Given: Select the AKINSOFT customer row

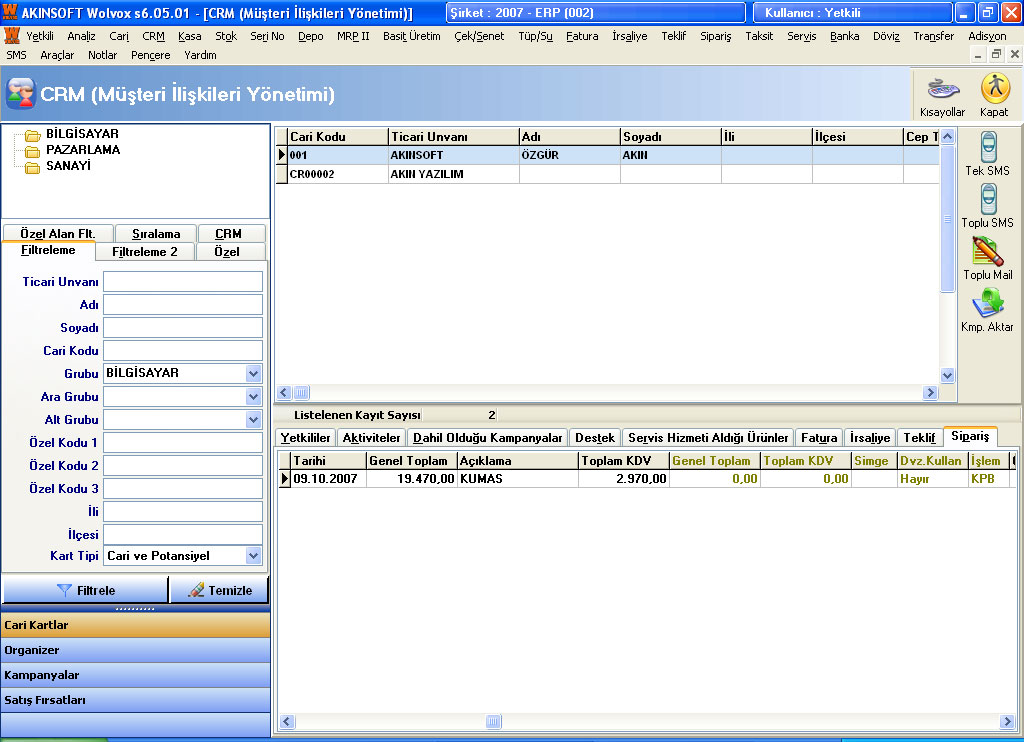Looking at the screenshot, I should (x=608, y=155).
